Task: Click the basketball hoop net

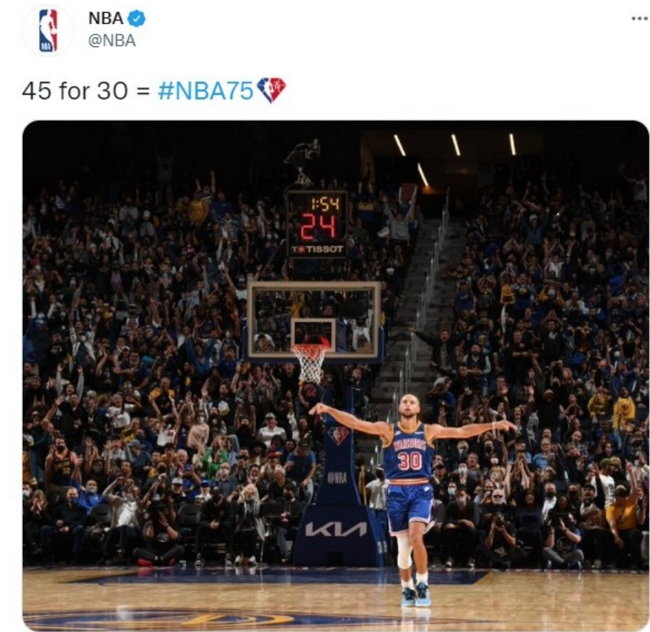Action: (310, 362)
